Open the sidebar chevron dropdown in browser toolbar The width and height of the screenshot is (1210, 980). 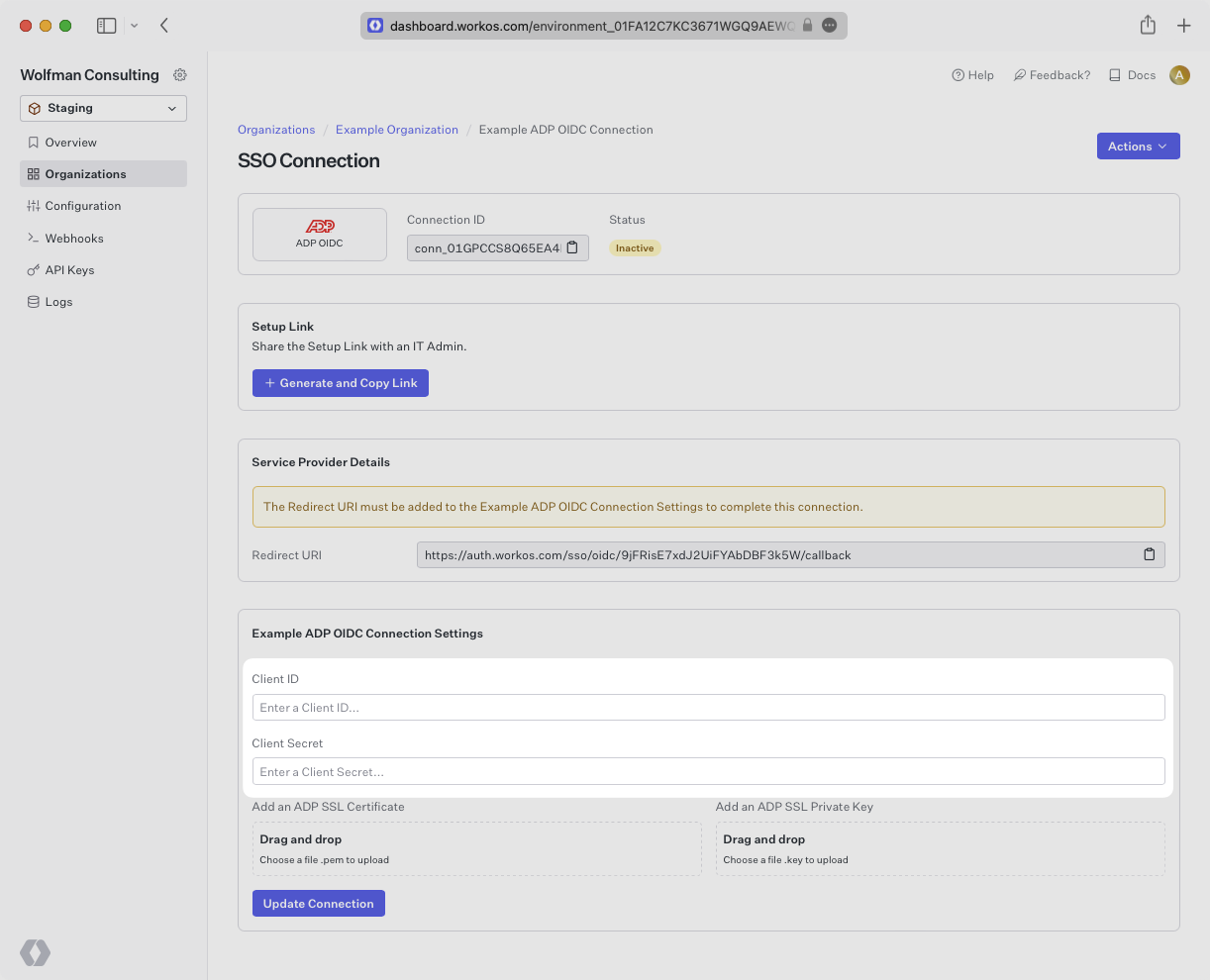click(135, 26)
